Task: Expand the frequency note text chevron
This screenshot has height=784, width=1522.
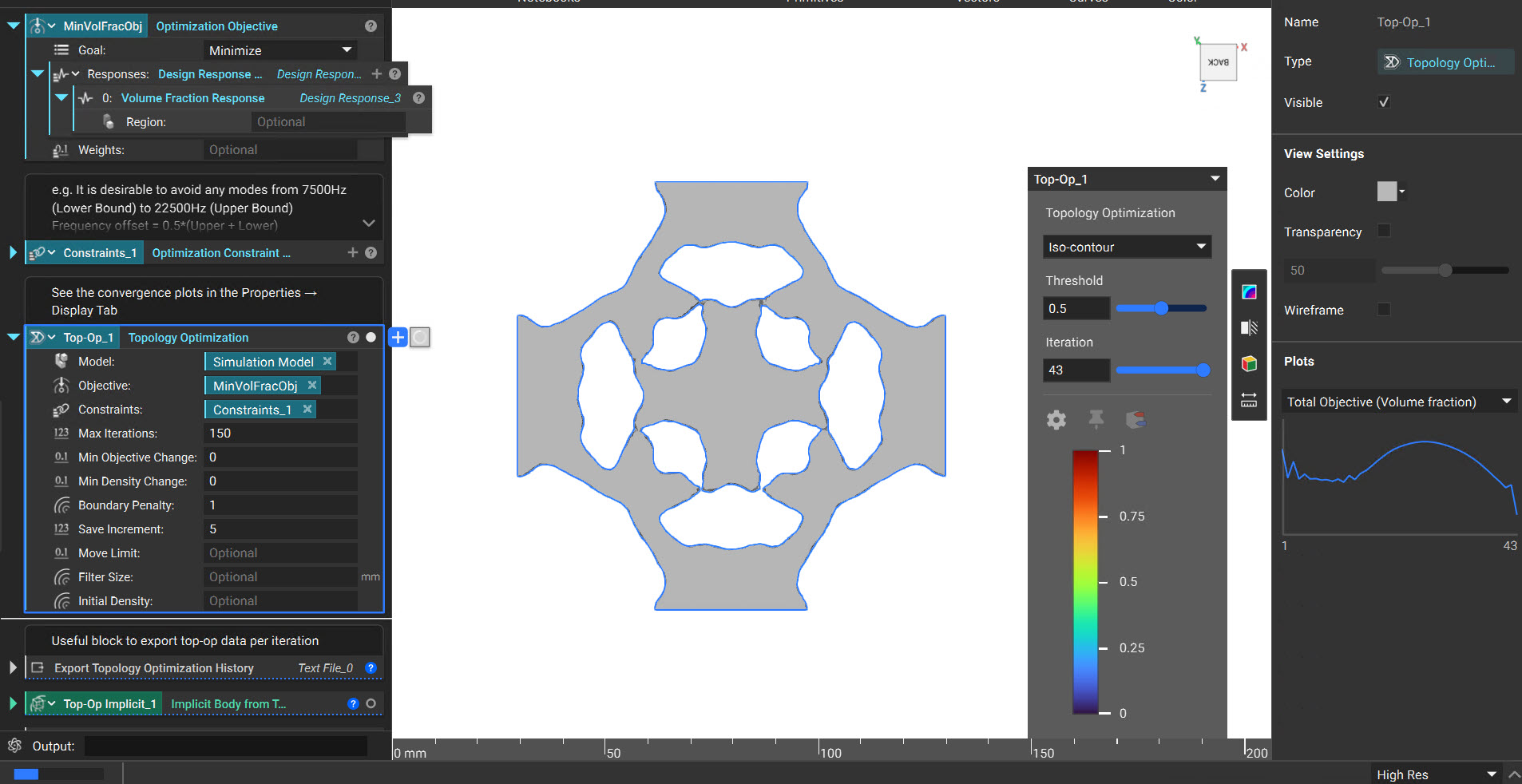Action: pyautogui.click(x=368, y=223)
